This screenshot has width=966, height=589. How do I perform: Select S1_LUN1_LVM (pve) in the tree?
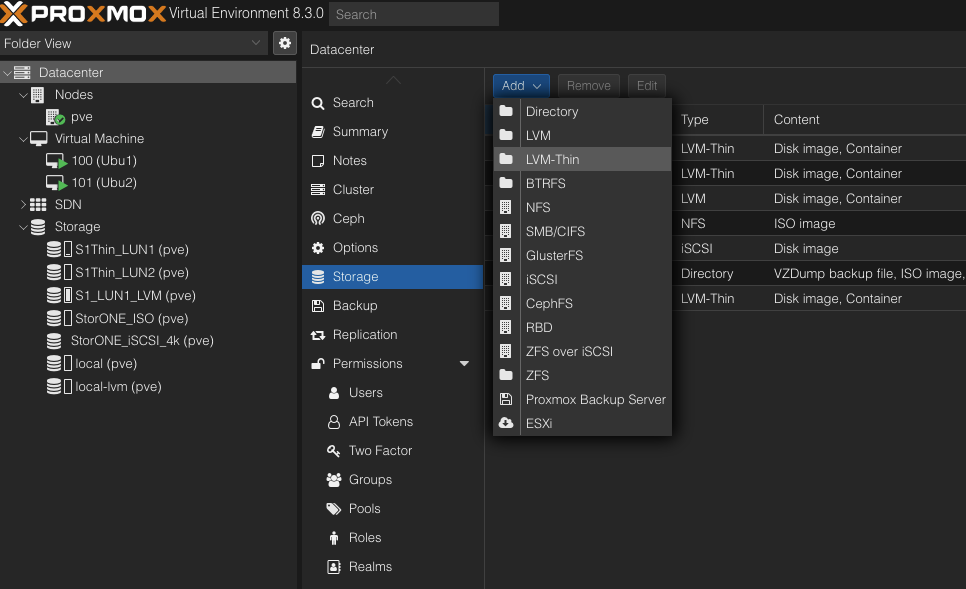tap(136, 296)
